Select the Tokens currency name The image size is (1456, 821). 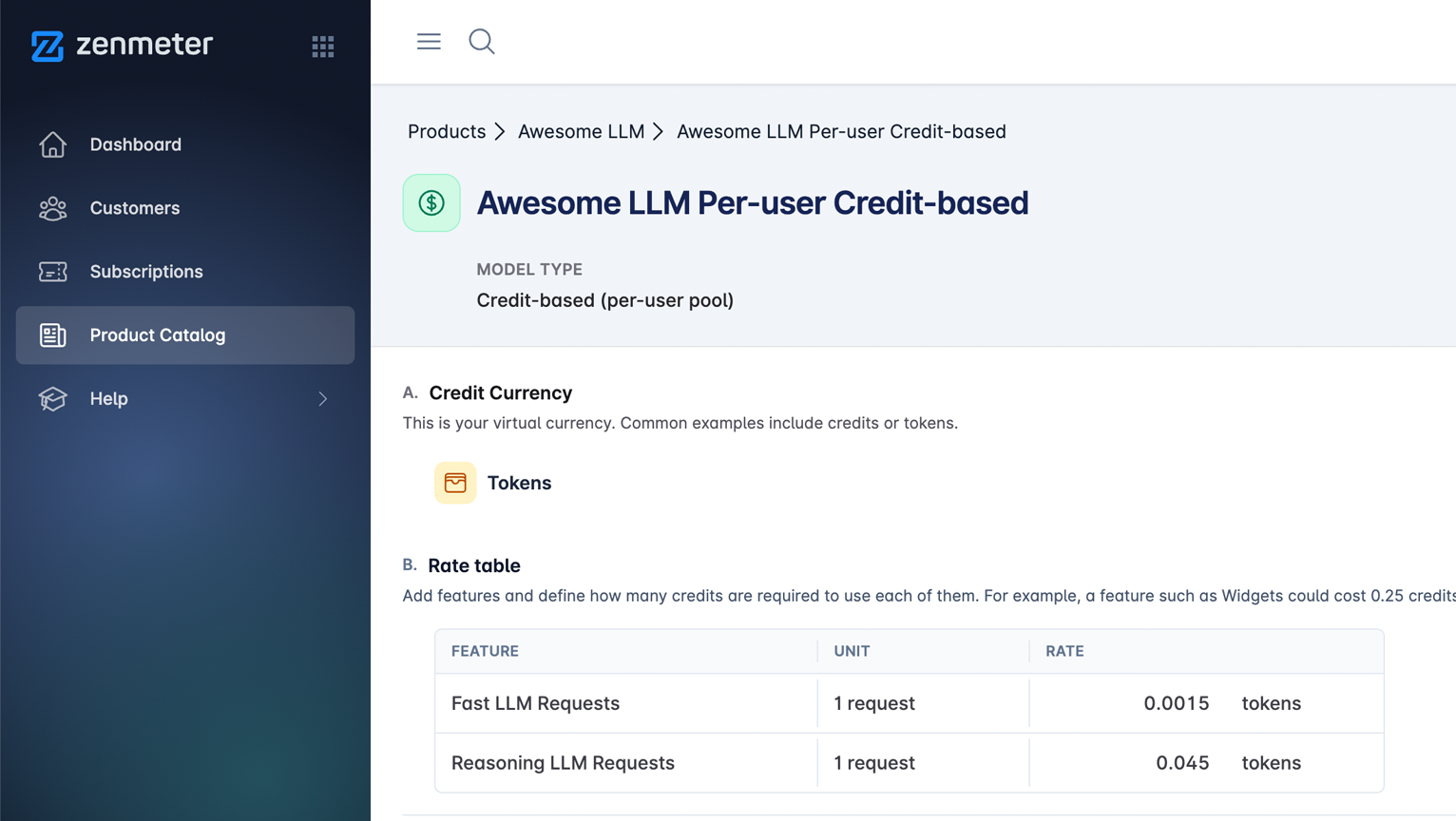tap(519, 483)
